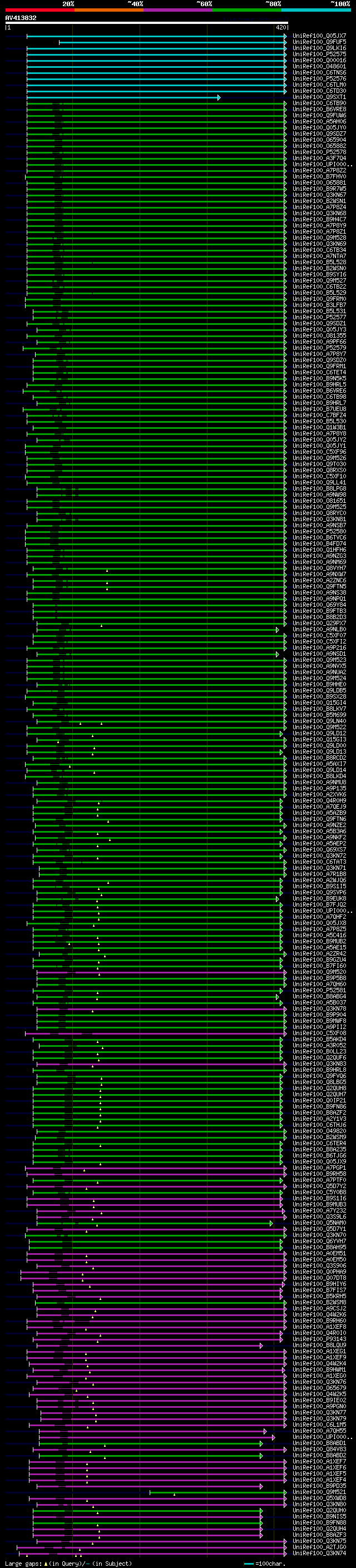Select label UniRef100_A9PGN0
Screen dimensions: 356x1568
[x=319, y=1406]
